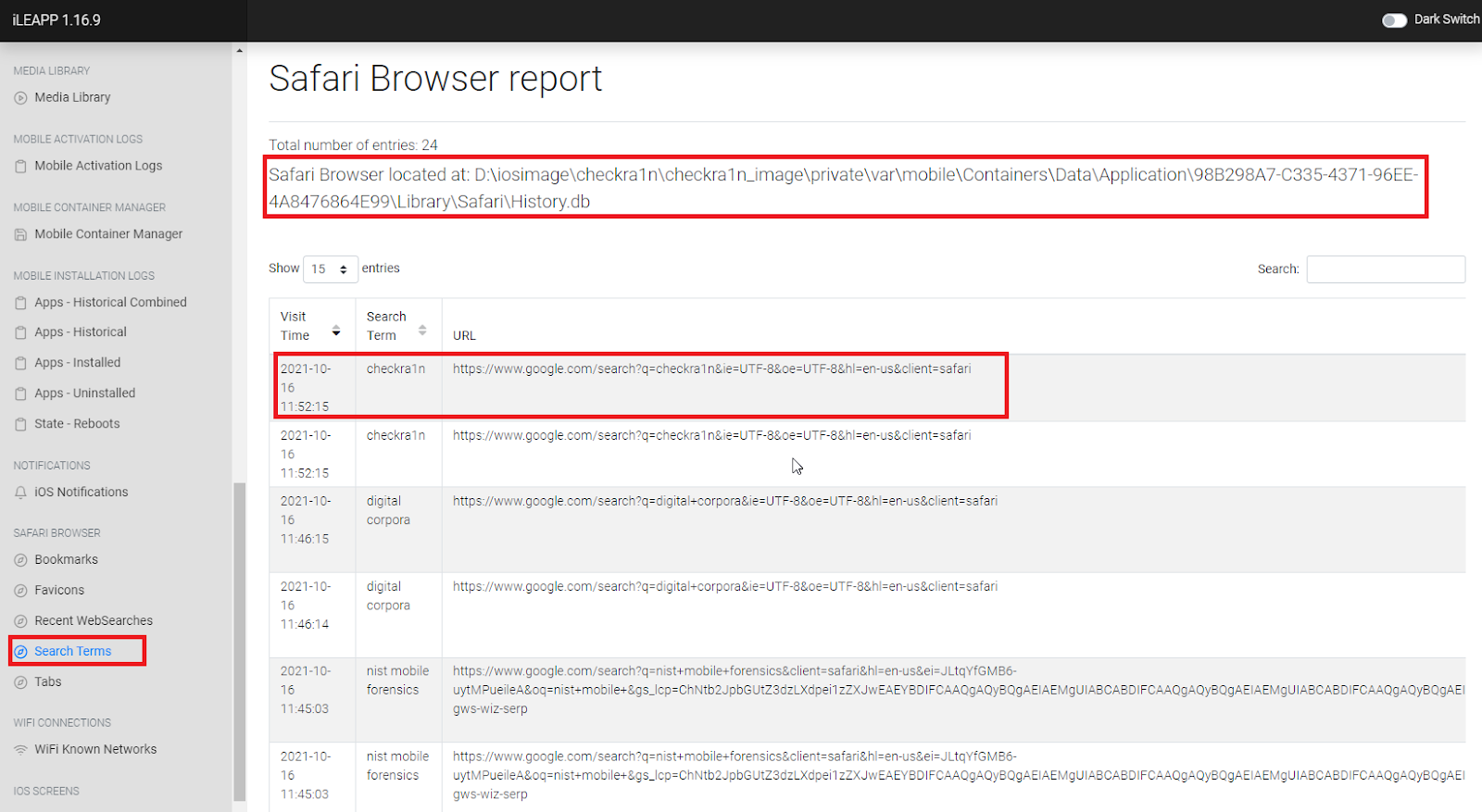Click the Mobile Activation Logs clipboard icon
This screenshot has height=812, width=1482.
pos(20,167)
